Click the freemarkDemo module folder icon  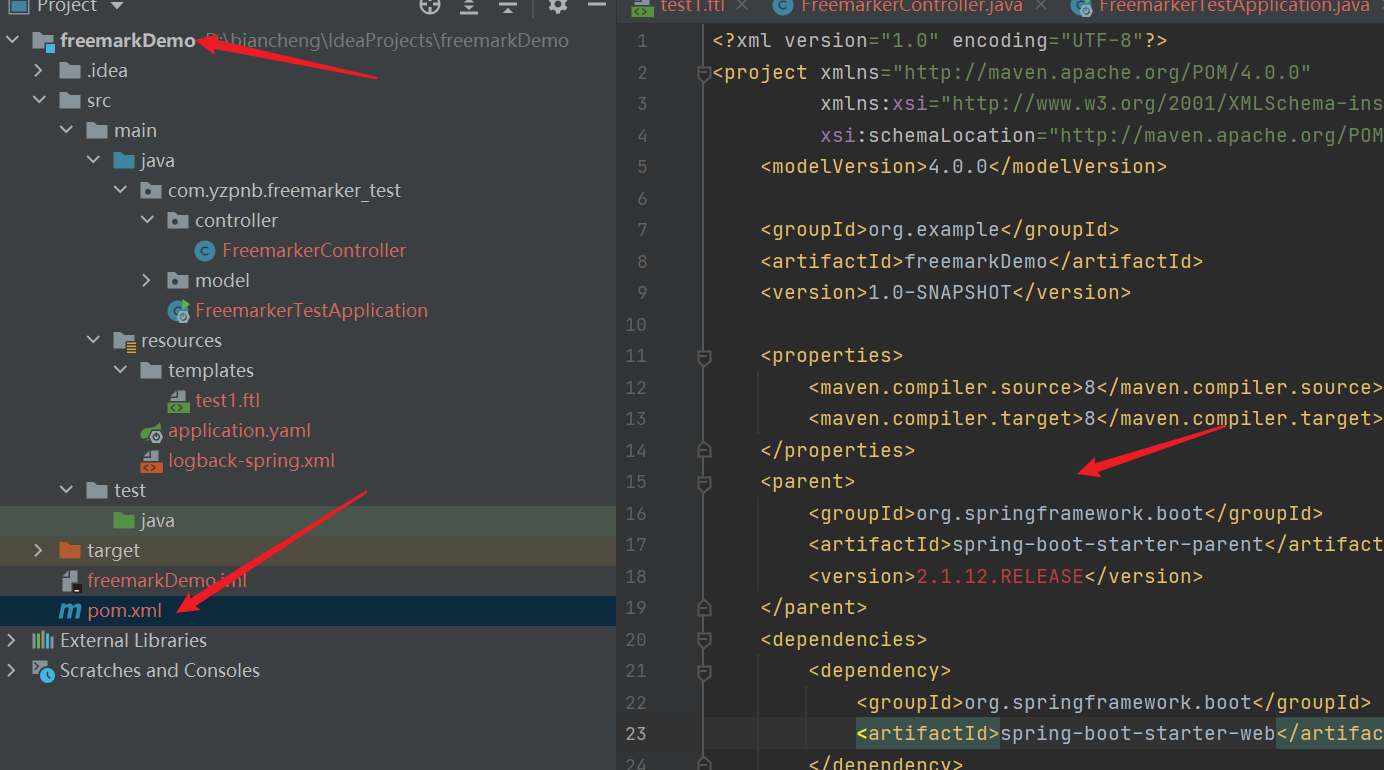[44, 42]
